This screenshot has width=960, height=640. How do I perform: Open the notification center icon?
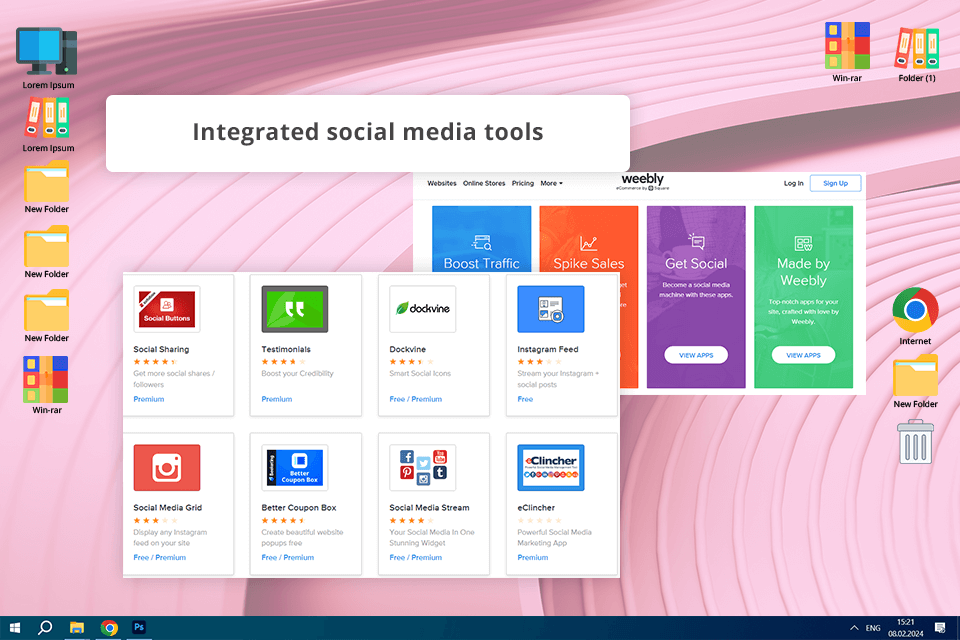click(940, 628)
